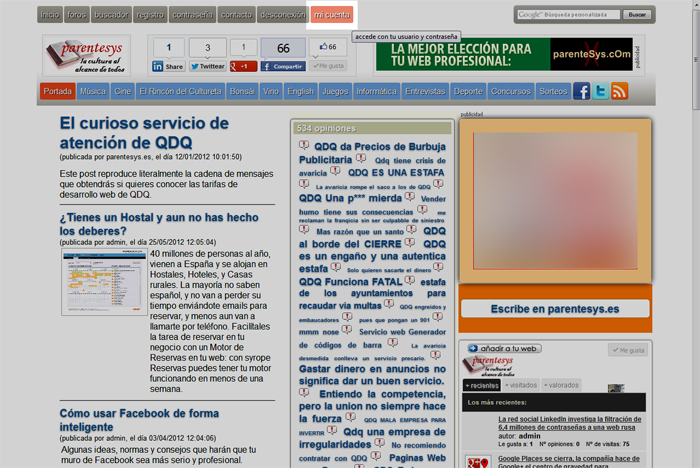This screenshot has height=468, width=700.
Task: Select the Concursos category tab
Action: click(511, 91)
